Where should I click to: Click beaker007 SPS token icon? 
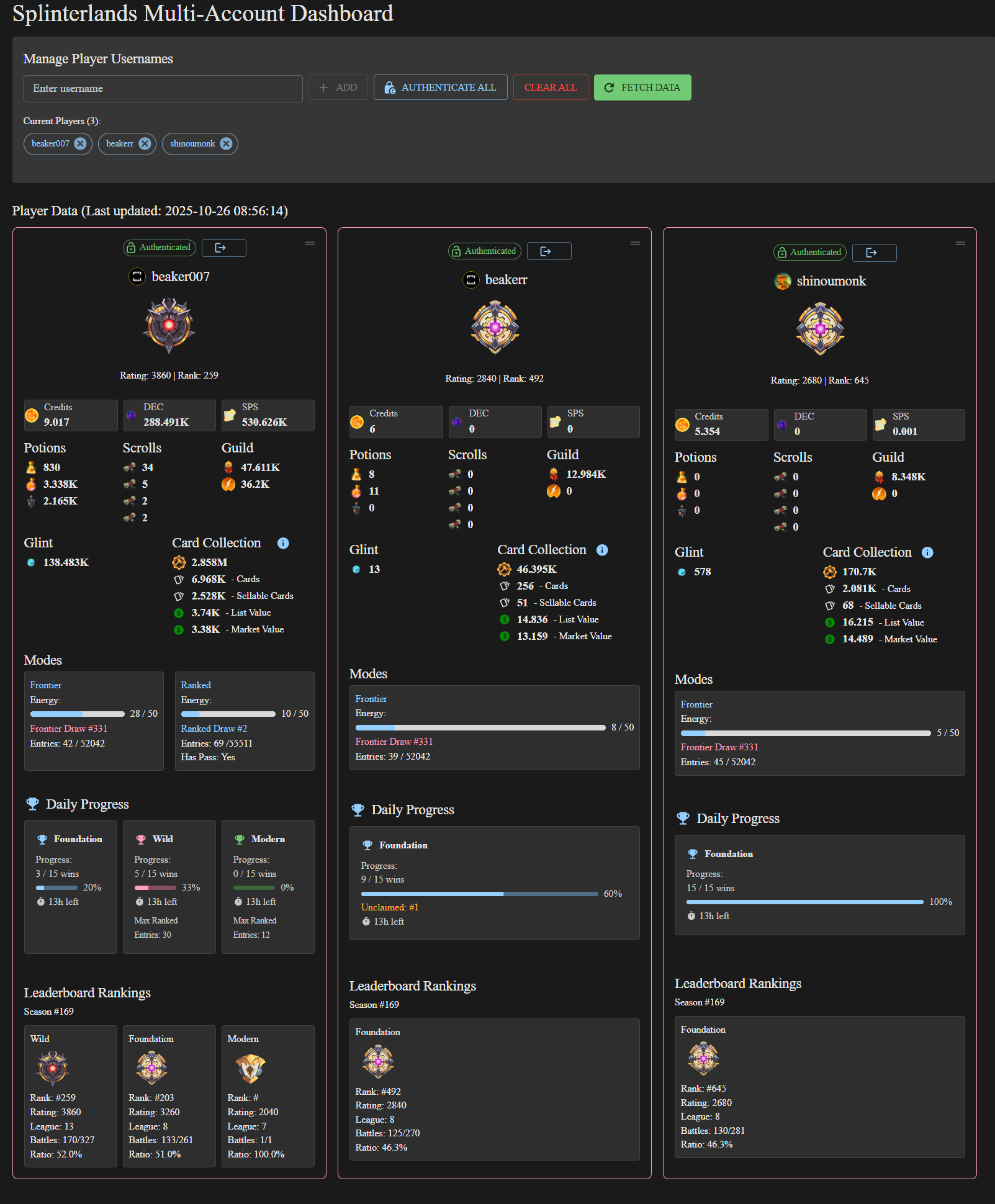[230, 415]
